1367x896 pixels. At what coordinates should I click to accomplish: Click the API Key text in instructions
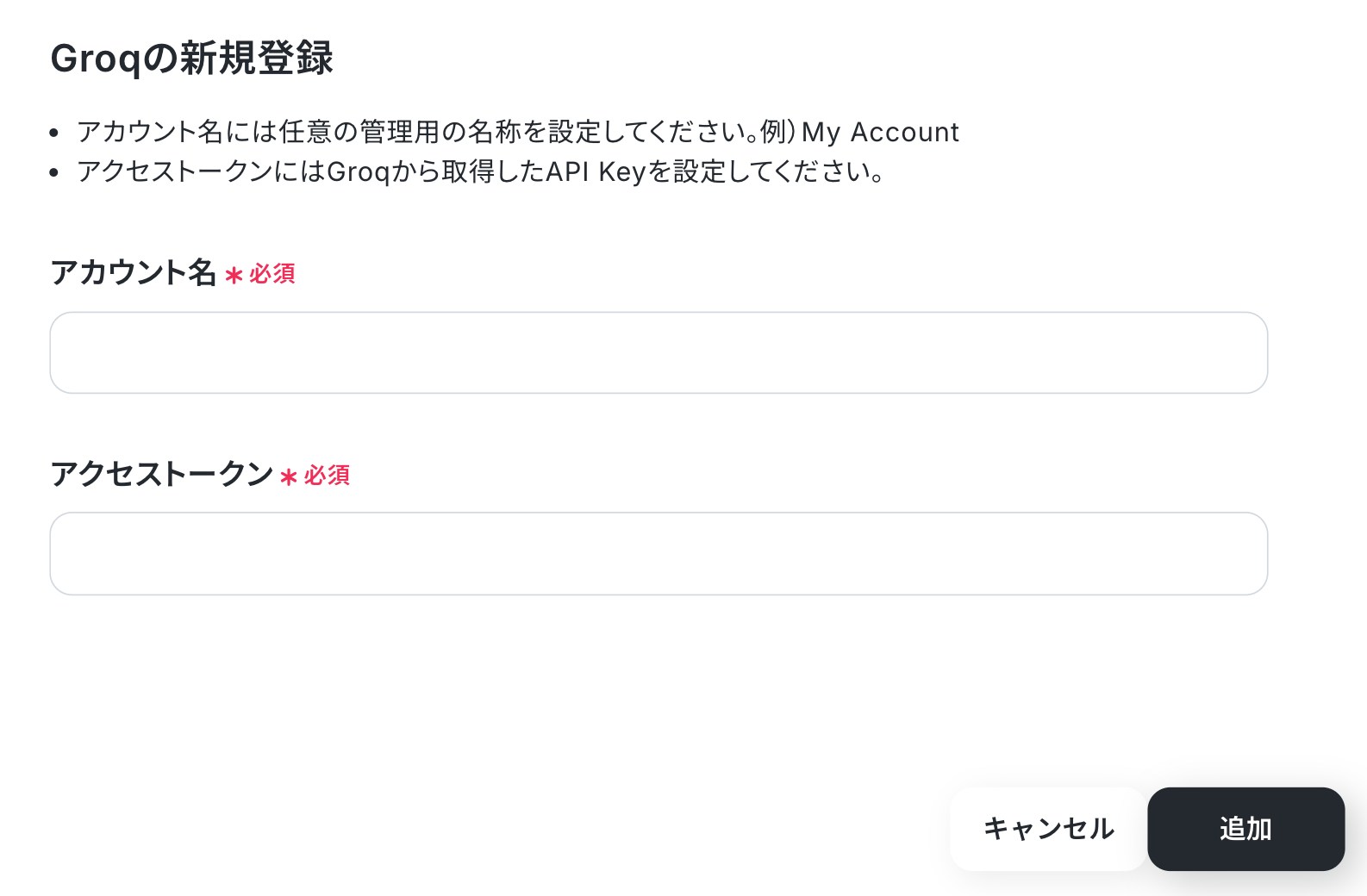(x=596, y=172)
